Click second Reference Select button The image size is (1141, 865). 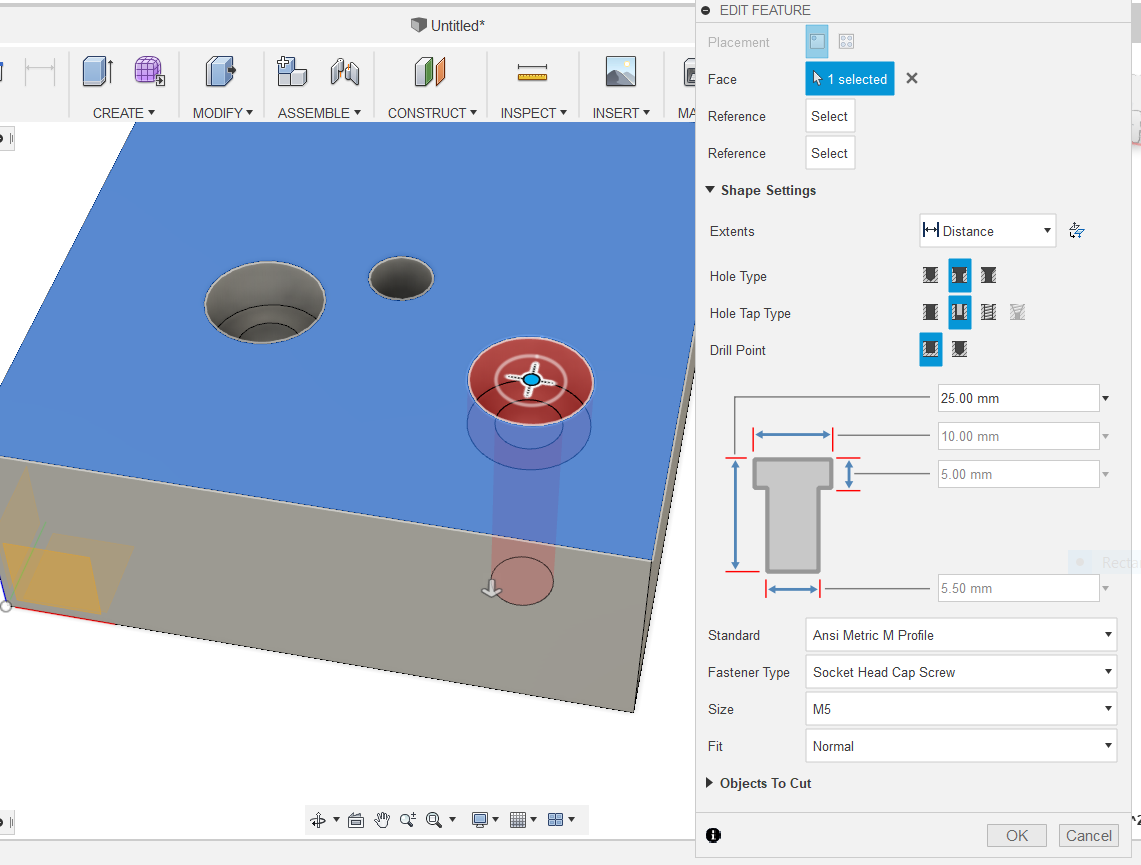point(830,153)
